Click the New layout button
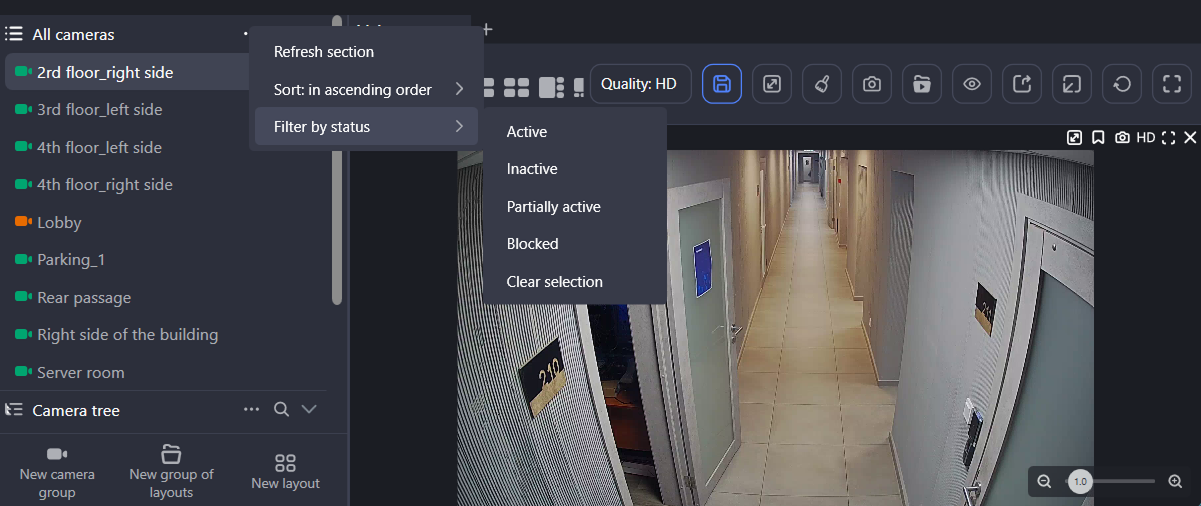This screenshot has height=506, width=1201. click(x=285, y=473)
